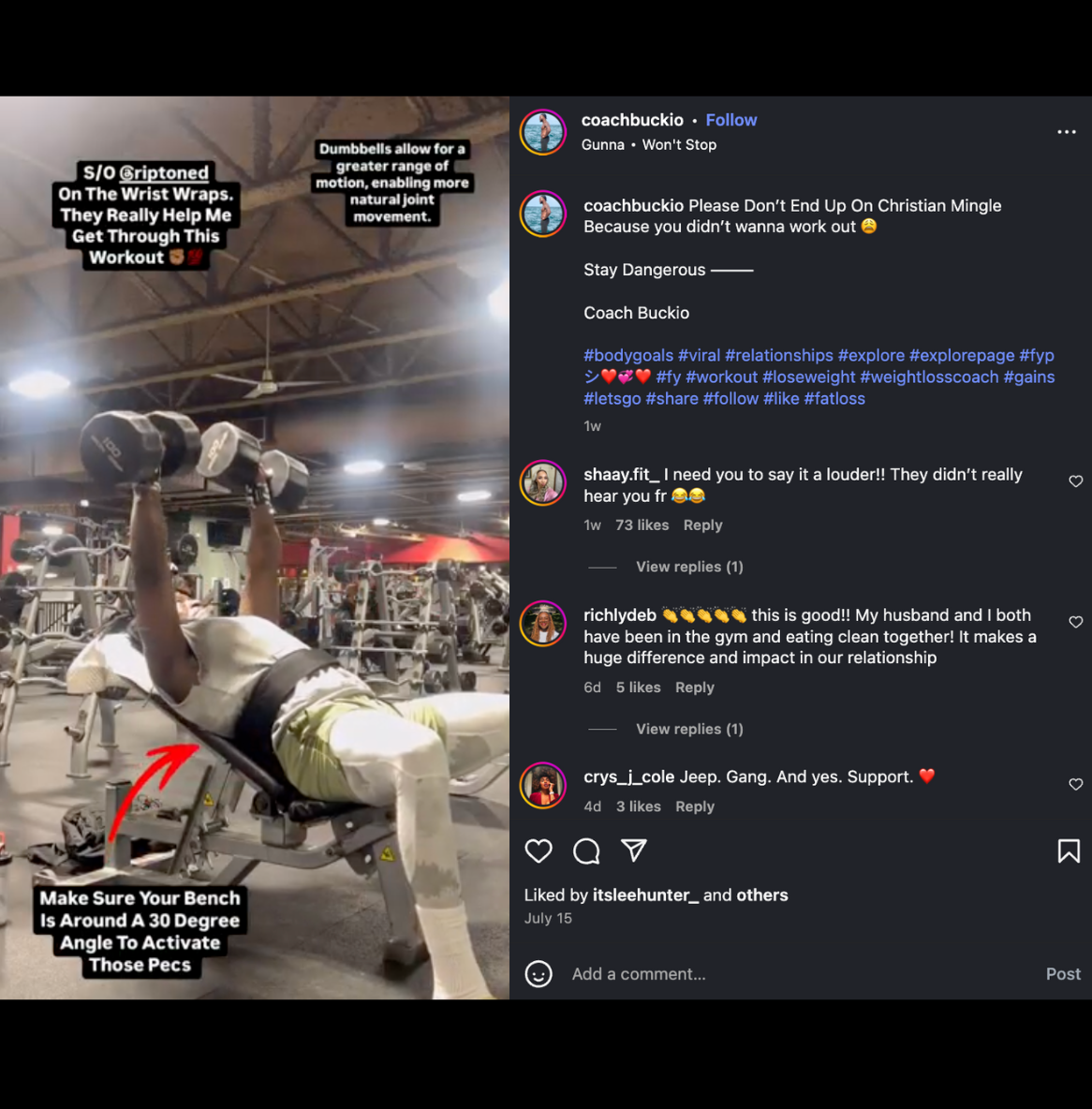This screenshot has width=1092, height=1109.
Task: Open Gunna Won't Stop audio link
Action: click(649, 145)
